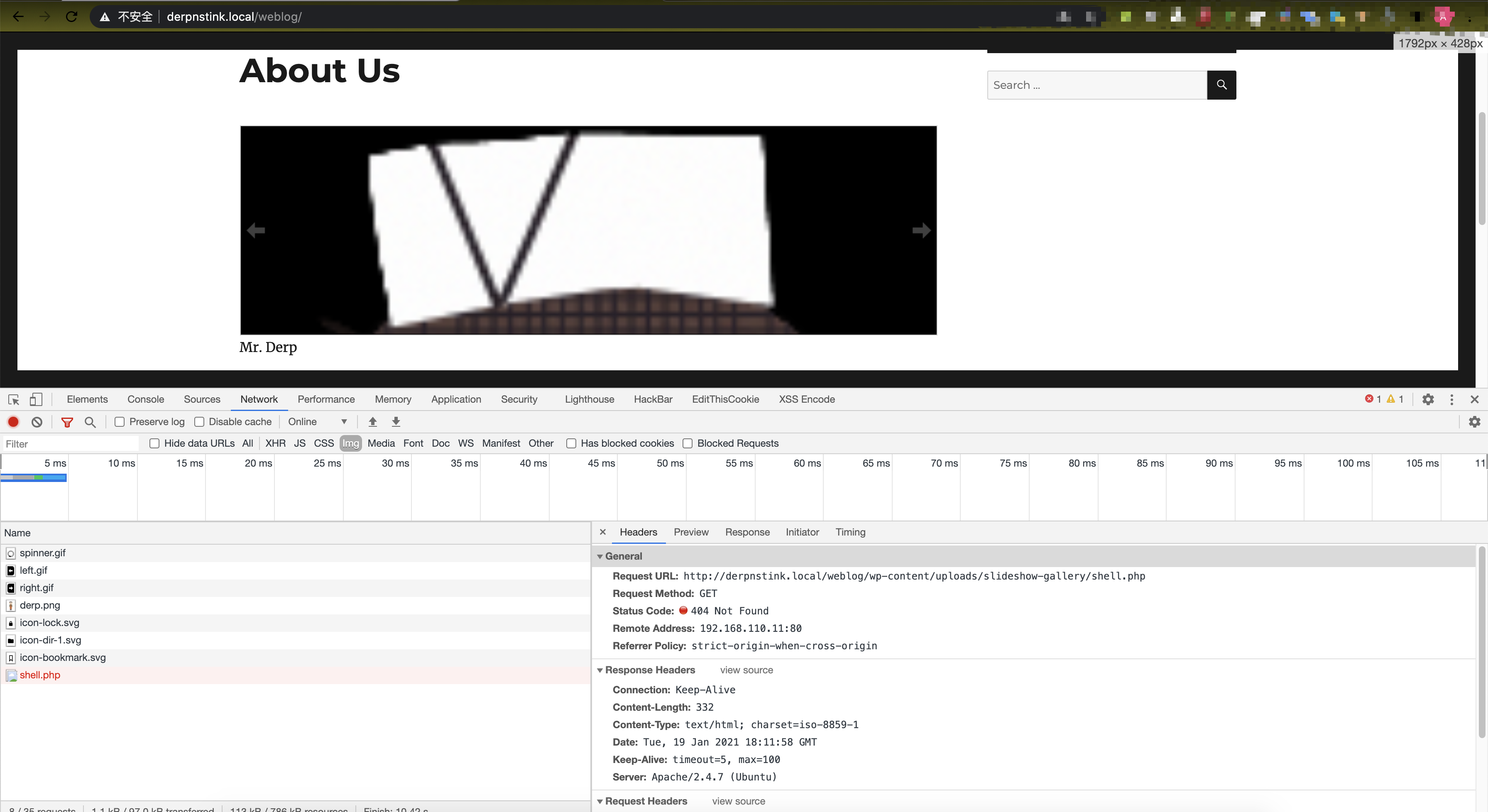Open DevTools more options menu
Image resolution: width=1488 pixels, height=812 pixels.
(1451, 399)
